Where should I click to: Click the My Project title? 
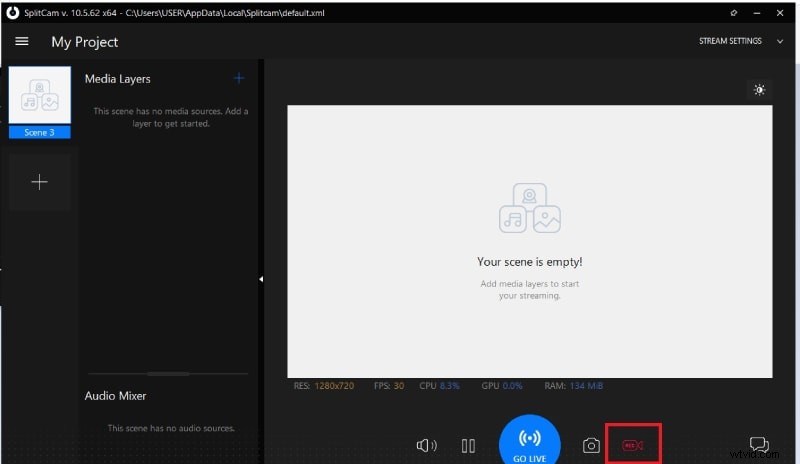click(85, 42)
